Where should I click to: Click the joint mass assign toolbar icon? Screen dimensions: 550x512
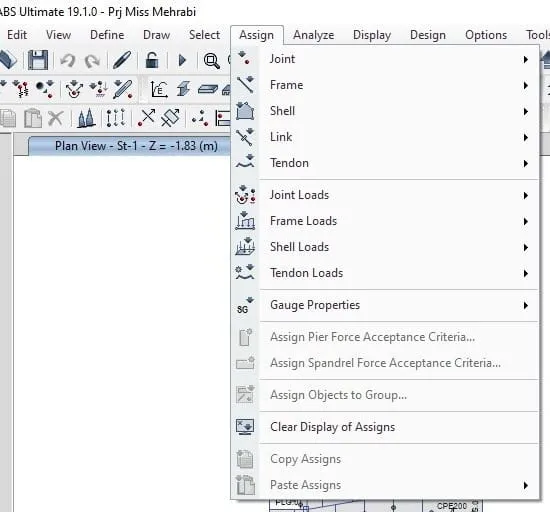point(45,89)
